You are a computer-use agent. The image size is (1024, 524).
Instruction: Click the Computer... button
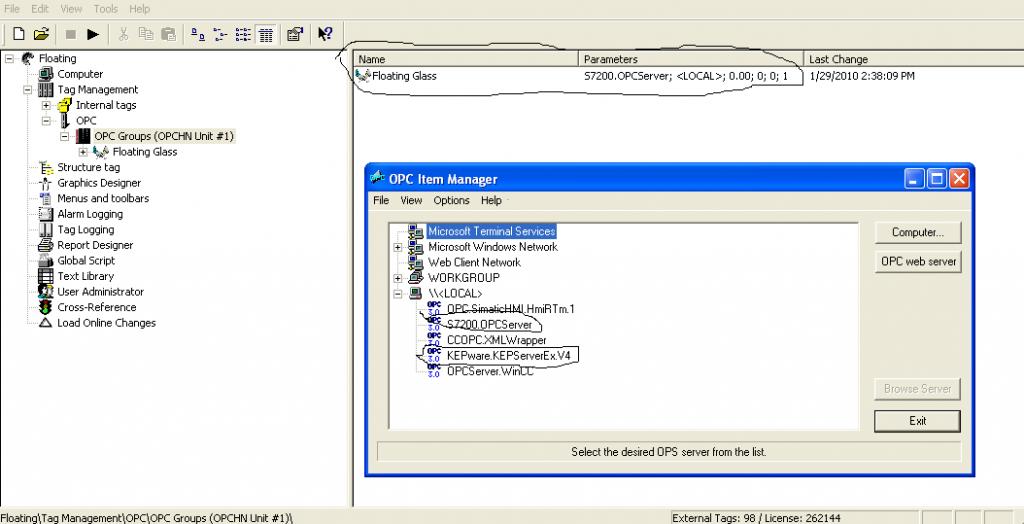coord(918,232)
